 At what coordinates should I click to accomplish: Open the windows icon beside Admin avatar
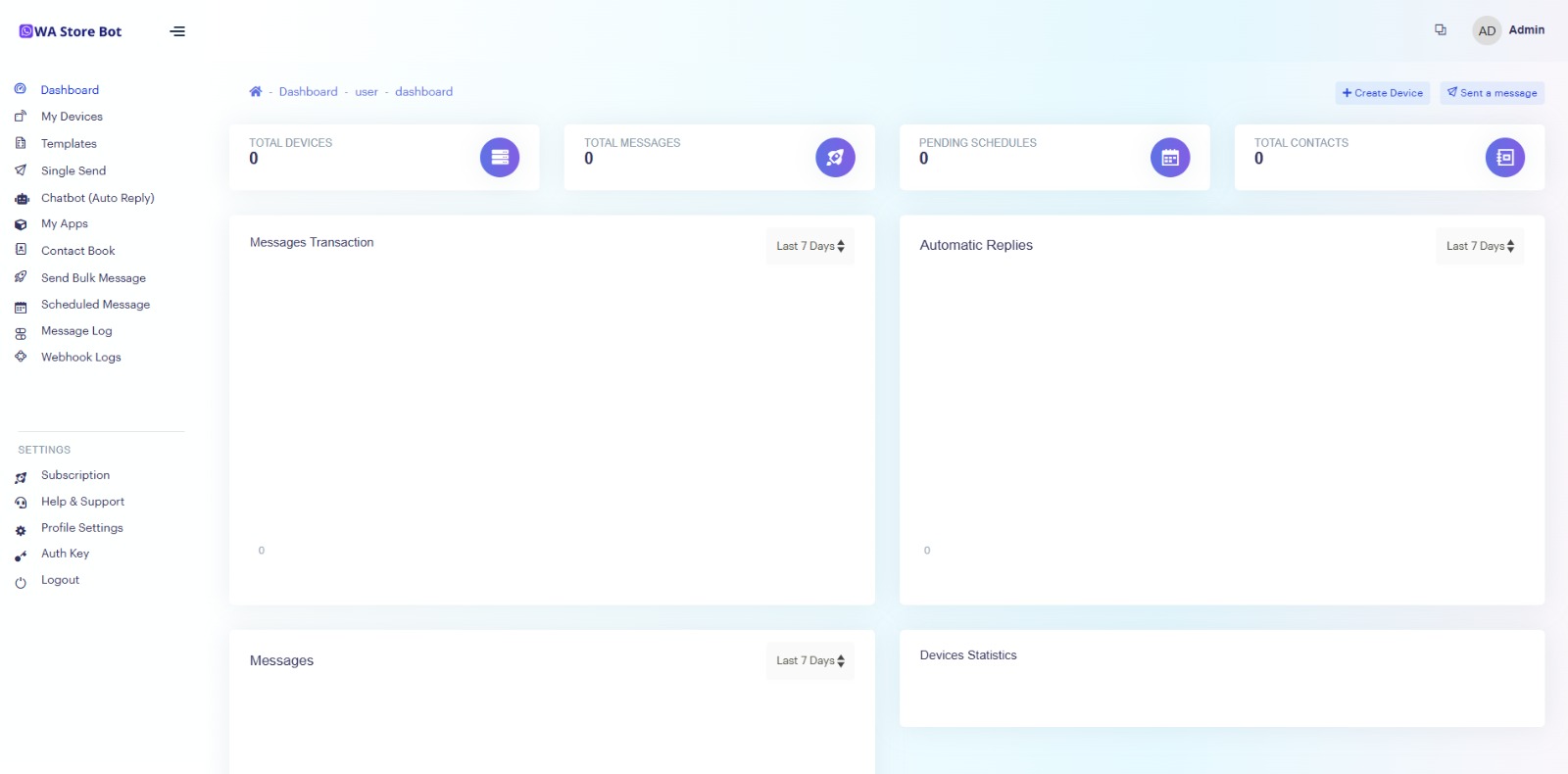[1440, 30]
